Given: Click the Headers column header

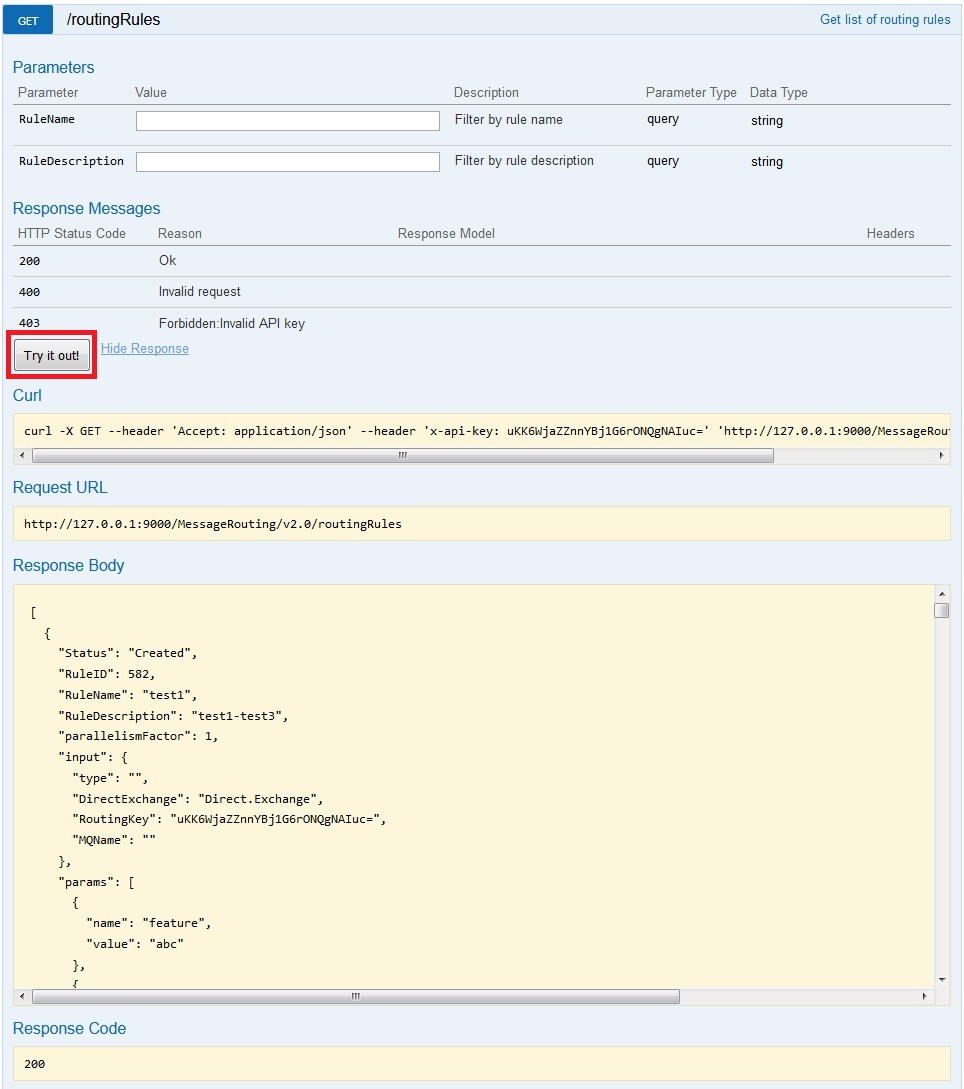Looking at the screenshot, I should point(890,233).
